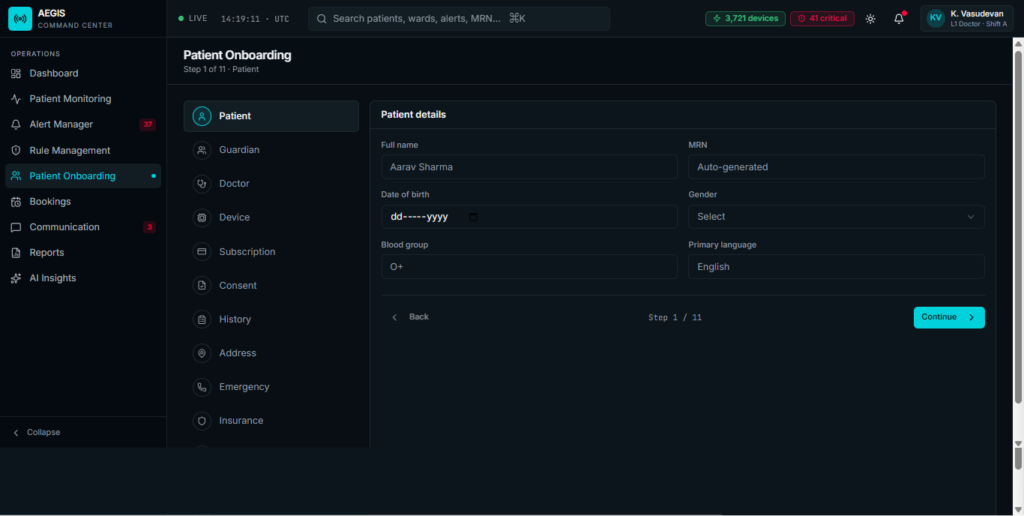
Task: Click the Guardian step people icon
Action: 202,150
